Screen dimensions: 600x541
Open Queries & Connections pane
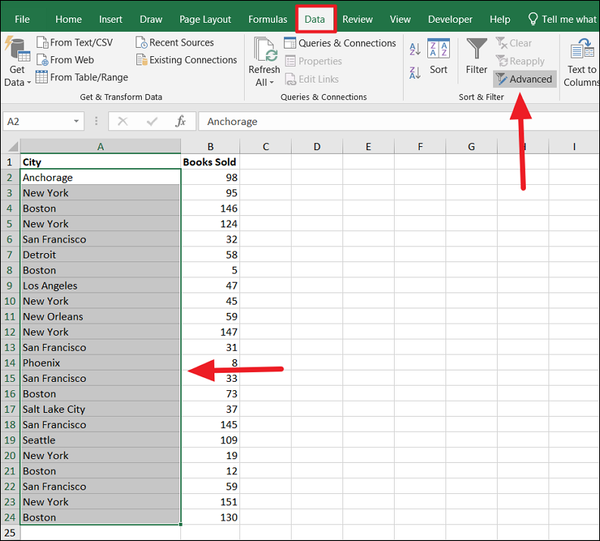tap(340, 43)
